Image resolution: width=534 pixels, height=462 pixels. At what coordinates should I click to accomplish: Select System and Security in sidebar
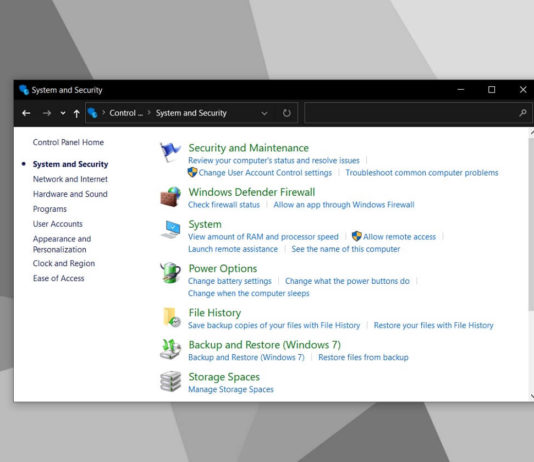pyautogui.click(x=70, y=164)
